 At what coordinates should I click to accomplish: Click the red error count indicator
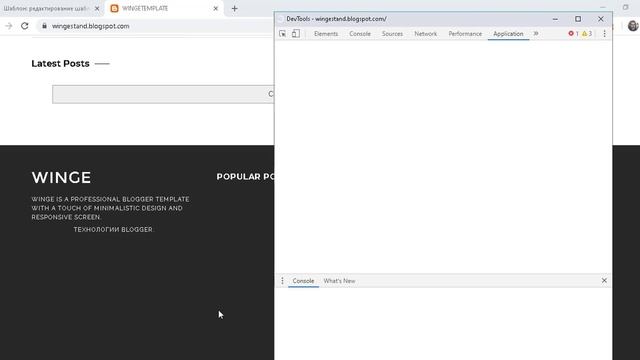pyautogui.click(x=573, y=34)
